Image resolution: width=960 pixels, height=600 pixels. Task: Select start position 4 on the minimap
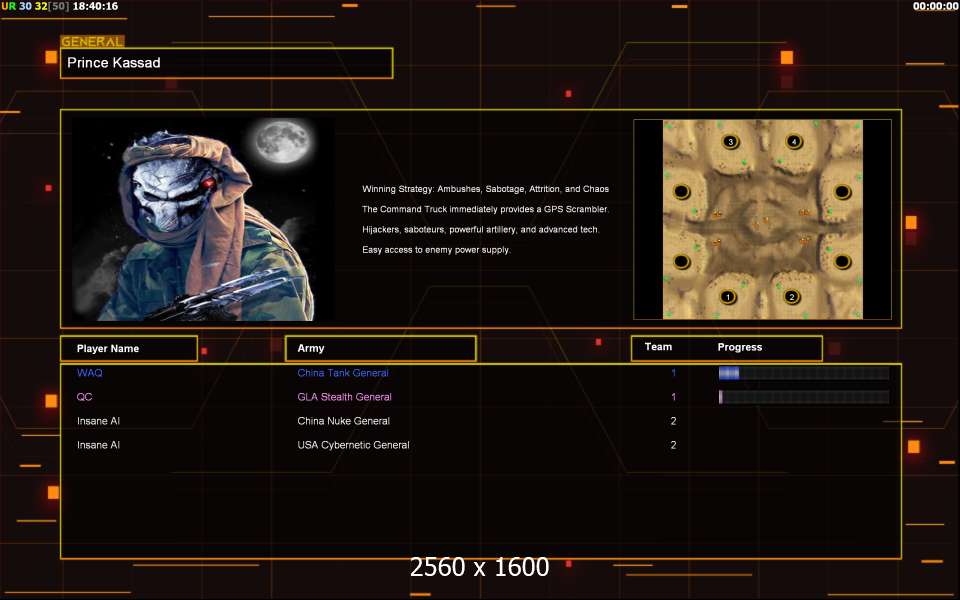click(794, 142)
